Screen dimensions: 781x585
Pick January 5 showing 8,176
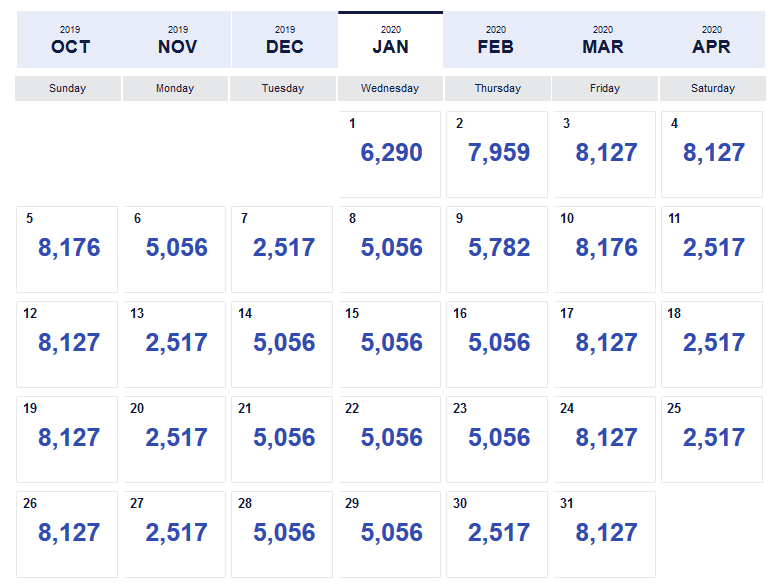pyautogui.click(x=67, y=249)
